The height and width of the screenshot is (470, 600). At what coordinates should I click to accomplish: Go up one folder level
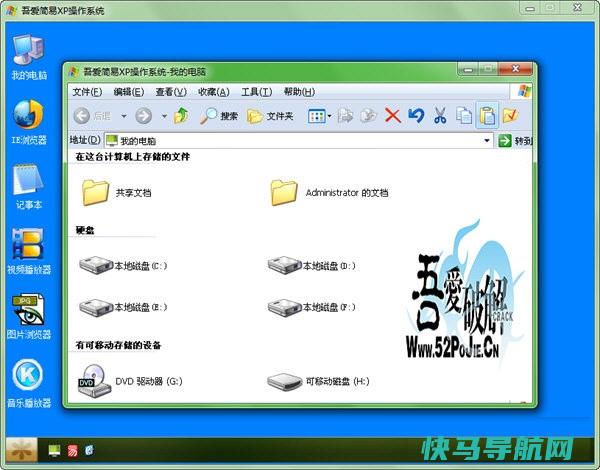coord(181,116)
